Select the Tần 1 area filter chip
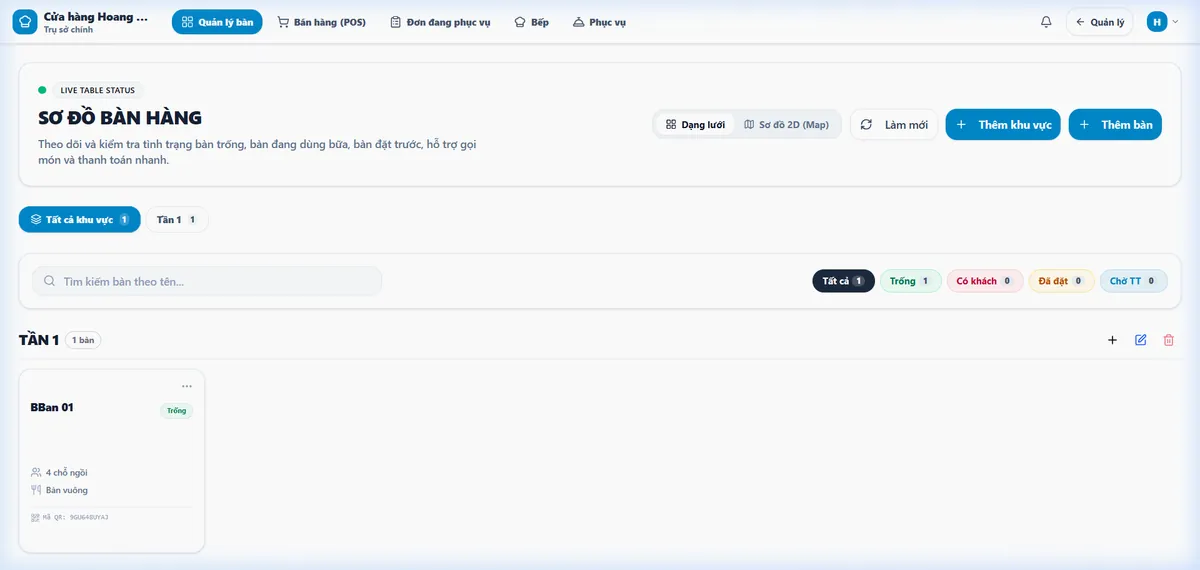 pyautogui.click(x=177, y=219)
